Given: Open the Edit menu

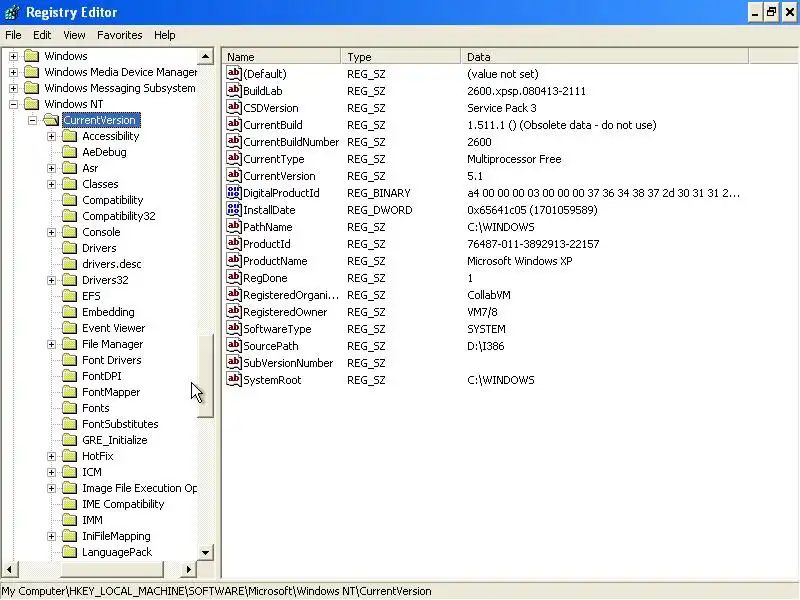Looking at the screenshot, I should [42, 35].
